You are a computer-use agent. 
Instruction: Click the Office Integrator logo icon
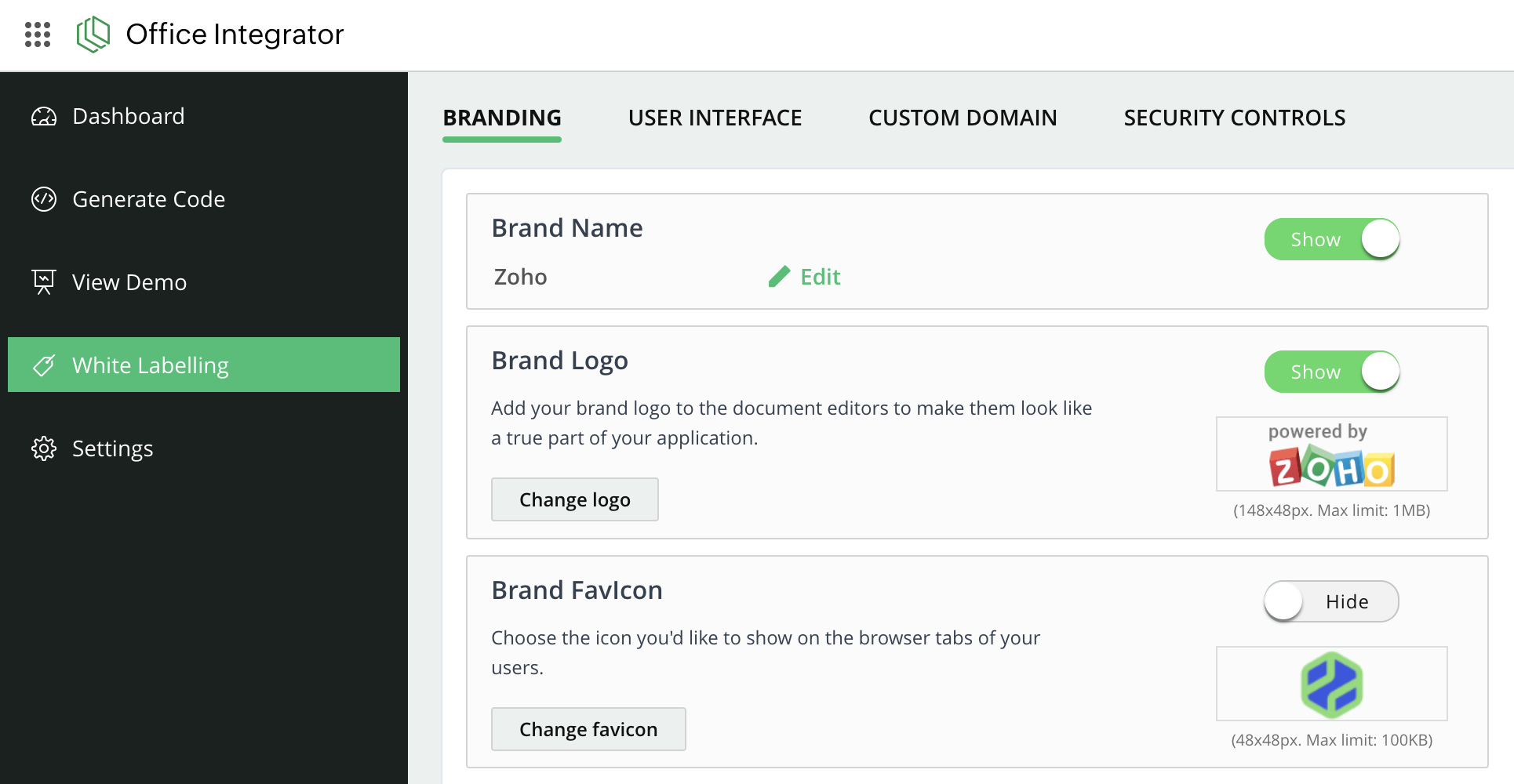click(93, 34)
